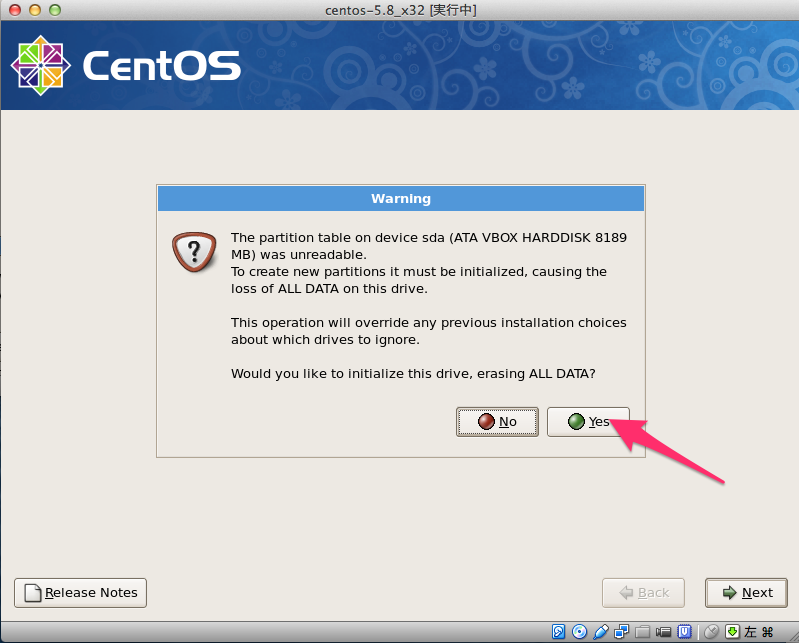Open VirtualBox network adapters indicator

(x=622, y=632)
